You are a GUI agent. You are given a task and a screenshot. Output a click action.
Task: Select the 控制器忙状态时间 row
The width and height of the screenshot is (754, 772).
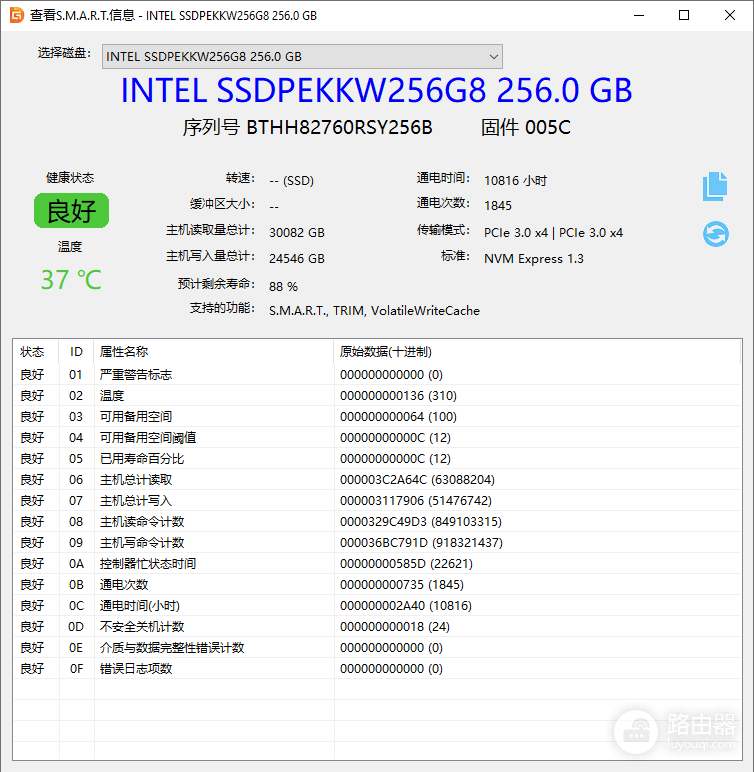(377, 564)
